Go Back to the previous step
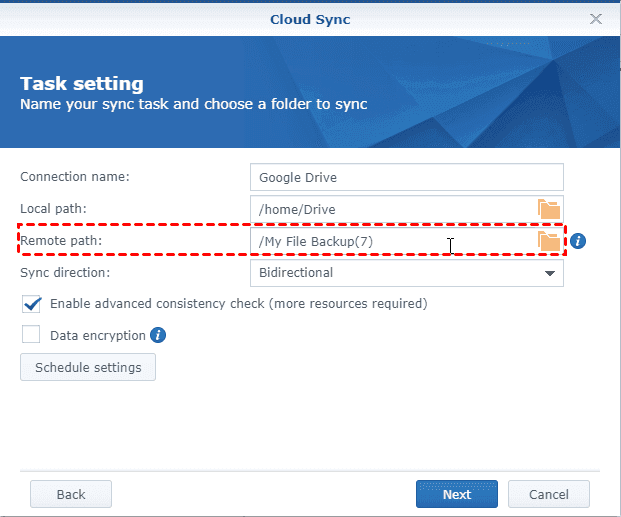The image size is (621, 517). click(x=71, y=494)
